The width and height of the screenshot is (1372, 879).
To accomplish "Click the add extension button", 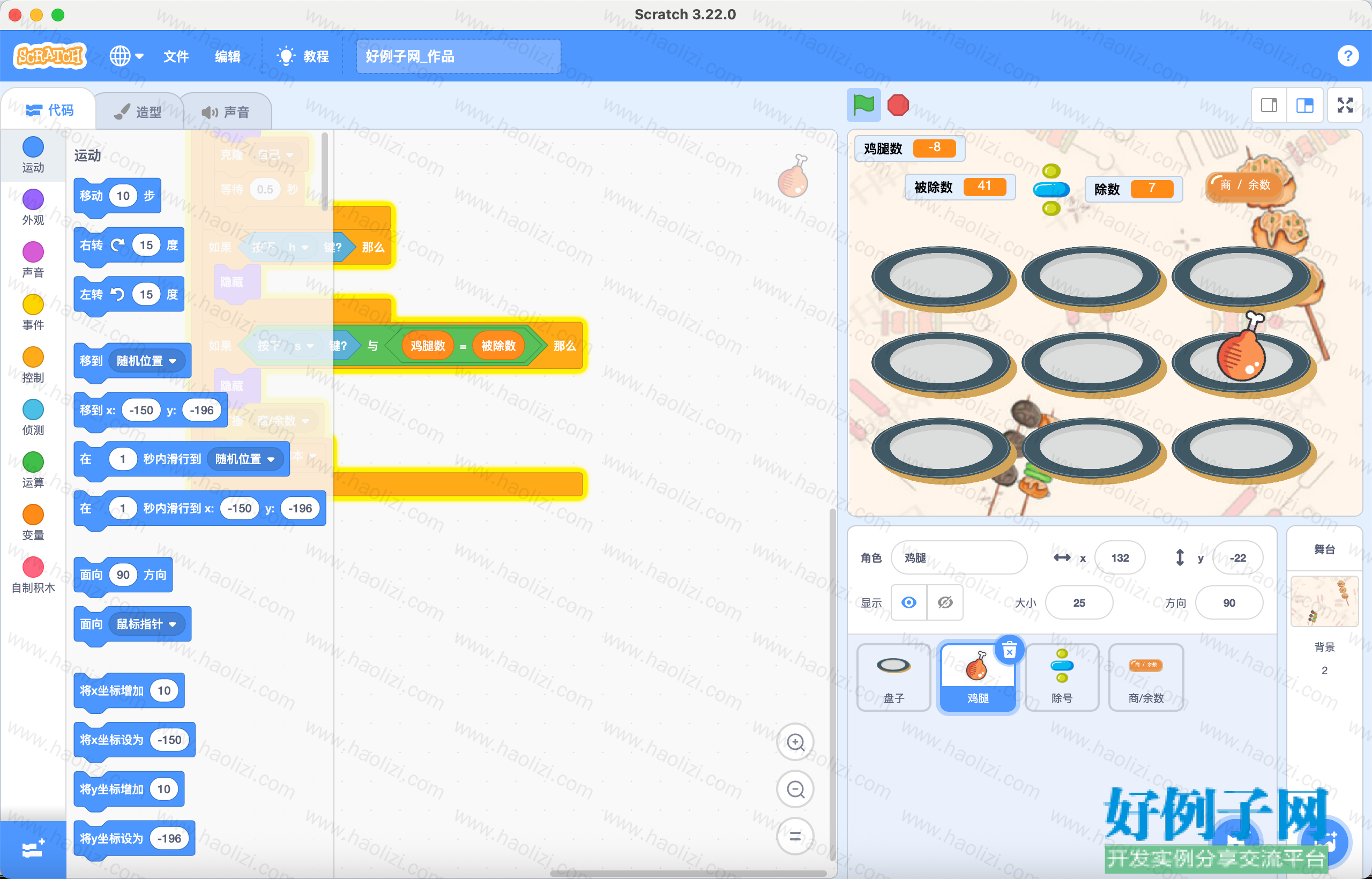I will coord(33,850).
